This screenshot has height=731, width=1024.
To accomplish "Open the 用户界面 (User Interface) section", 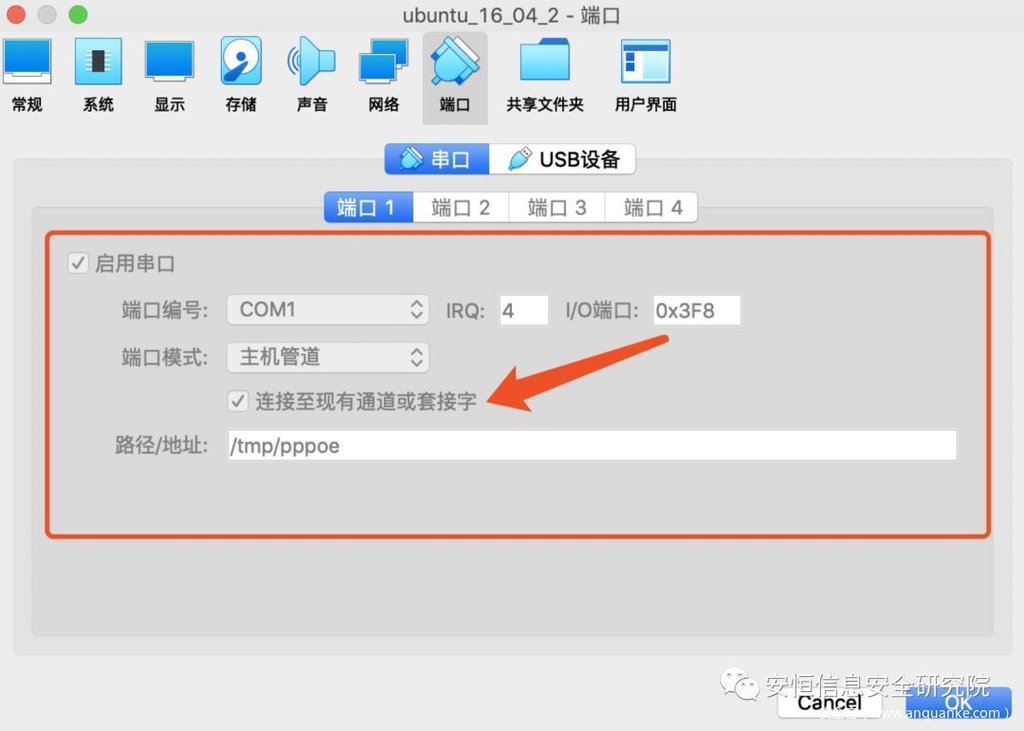I will click(x=645, y=75).
